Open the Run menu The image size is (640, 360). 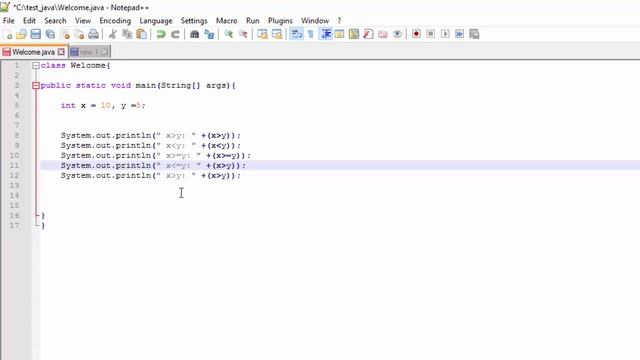[252, 20]
